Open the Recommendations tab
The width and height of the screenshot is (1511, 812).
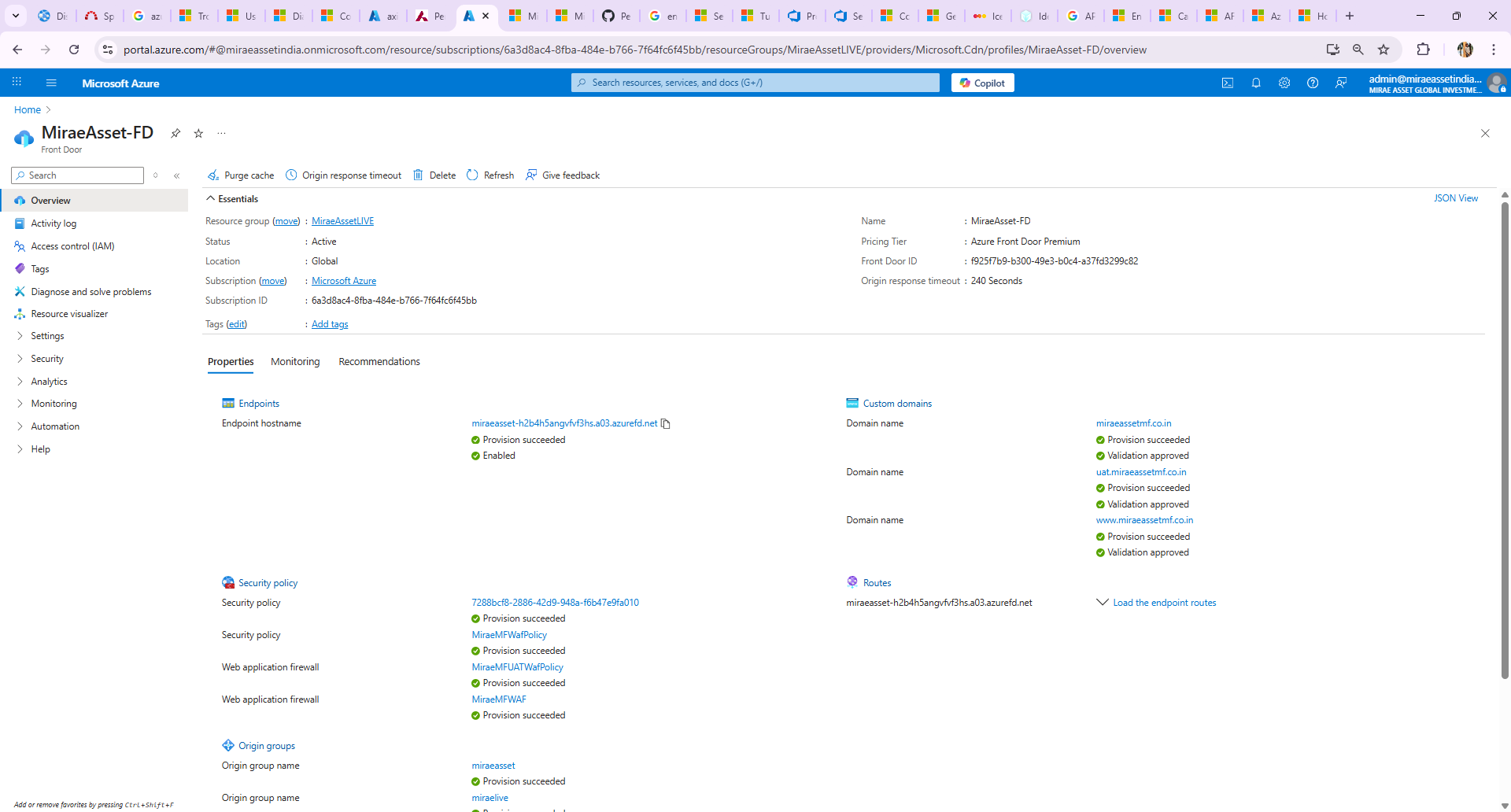pos(379,361)
